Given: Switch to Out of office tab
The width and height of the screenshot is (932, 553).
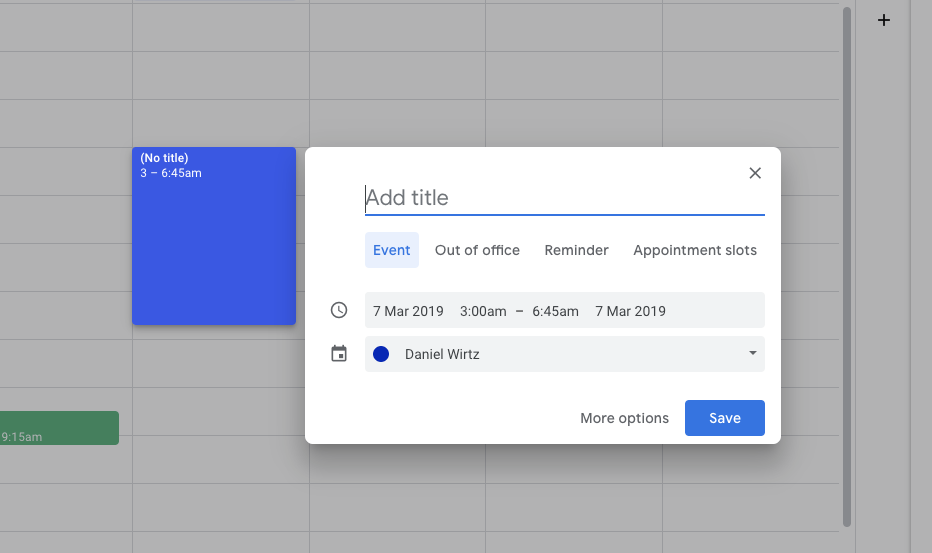Looking at the screenshot, I should [x=477, y=250].
